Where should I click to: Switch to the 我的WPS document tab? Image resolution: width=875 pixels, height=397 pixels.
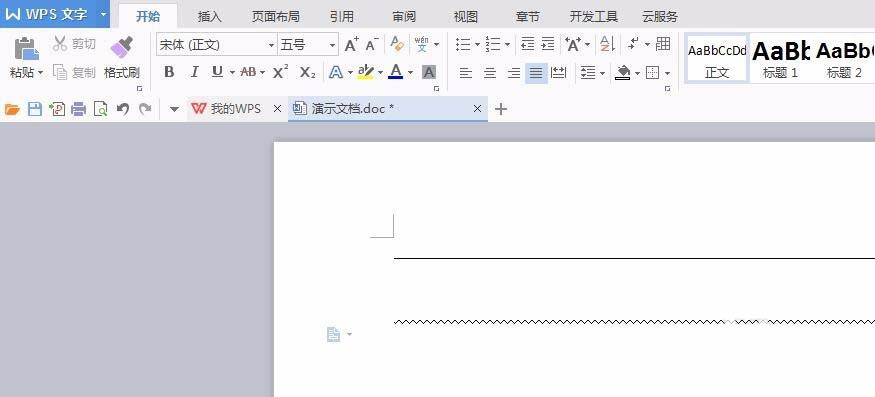point(235,109)
